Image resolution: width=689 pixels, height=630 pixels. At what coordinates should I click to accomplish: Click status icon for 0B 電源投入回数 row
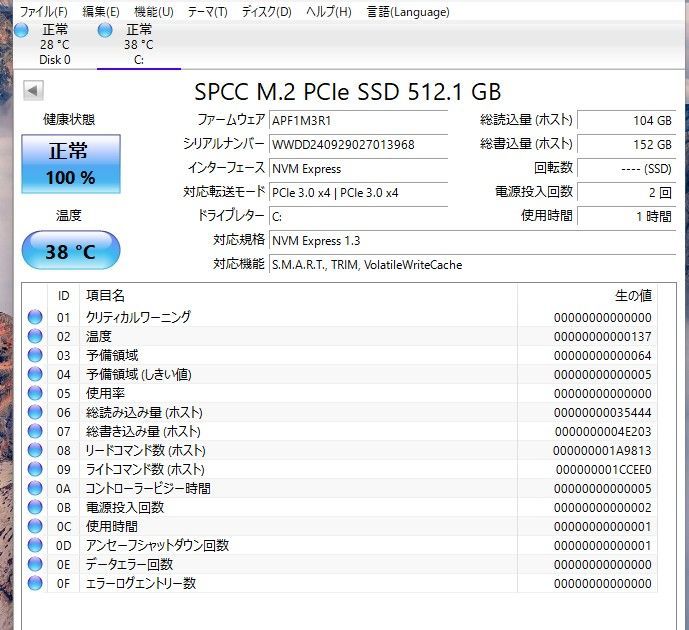pyautogui.click(x=35, y=507)
